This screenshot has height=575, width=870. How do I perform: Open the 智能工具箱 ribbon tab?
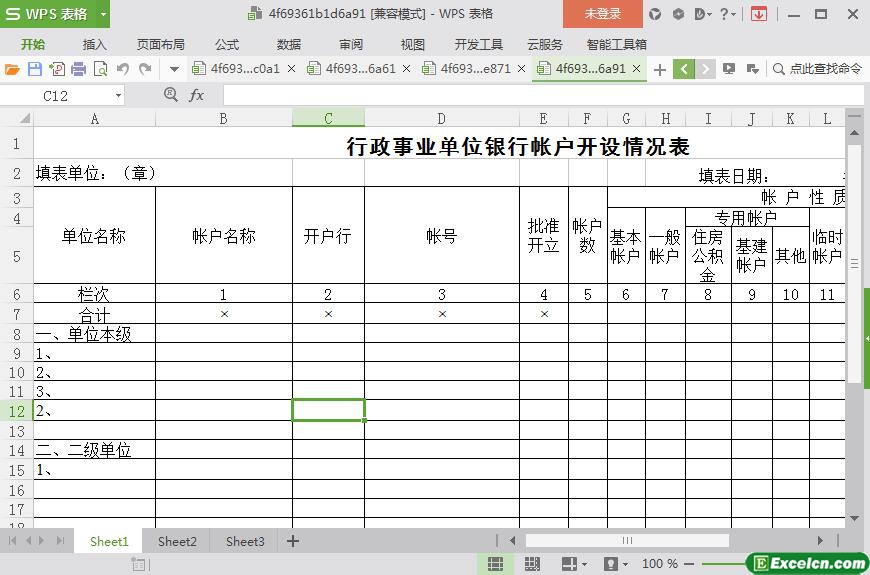616,44
